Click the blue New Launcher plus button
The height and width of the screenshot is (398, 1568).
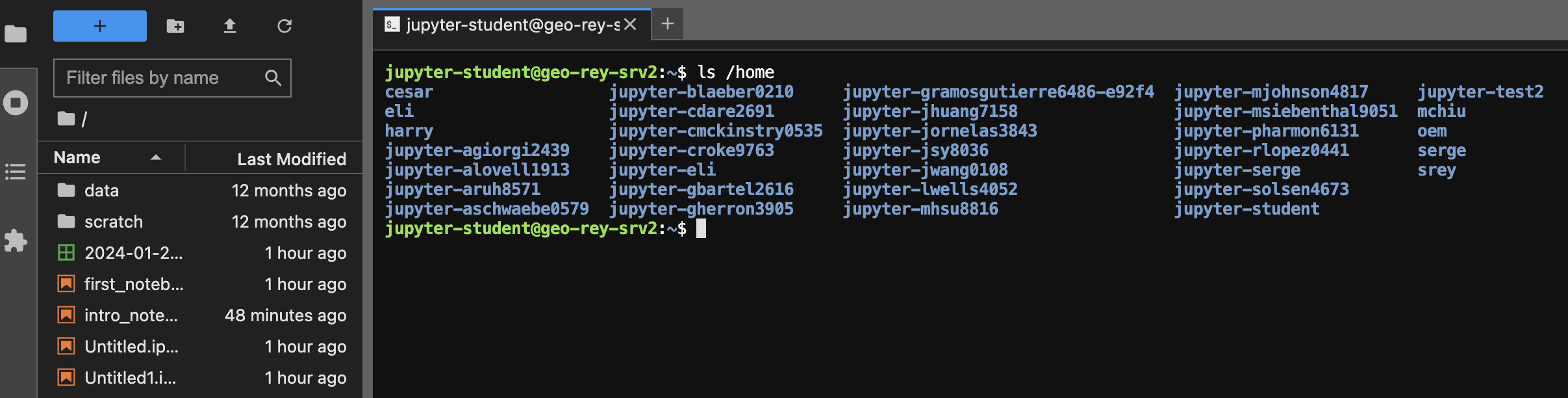[99, 26]
